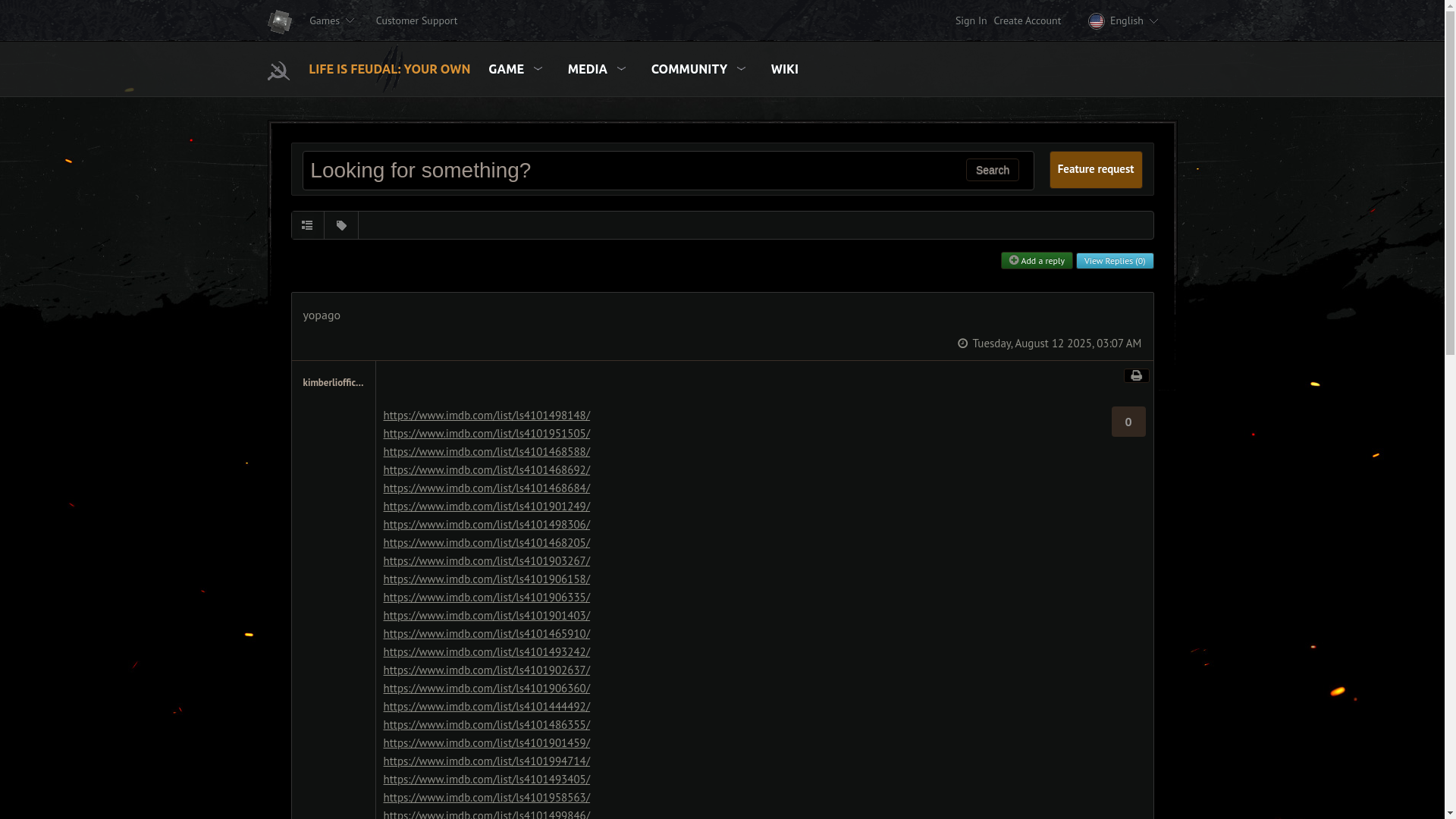Open link ending ls4101958563/

[x=486, y=798]
